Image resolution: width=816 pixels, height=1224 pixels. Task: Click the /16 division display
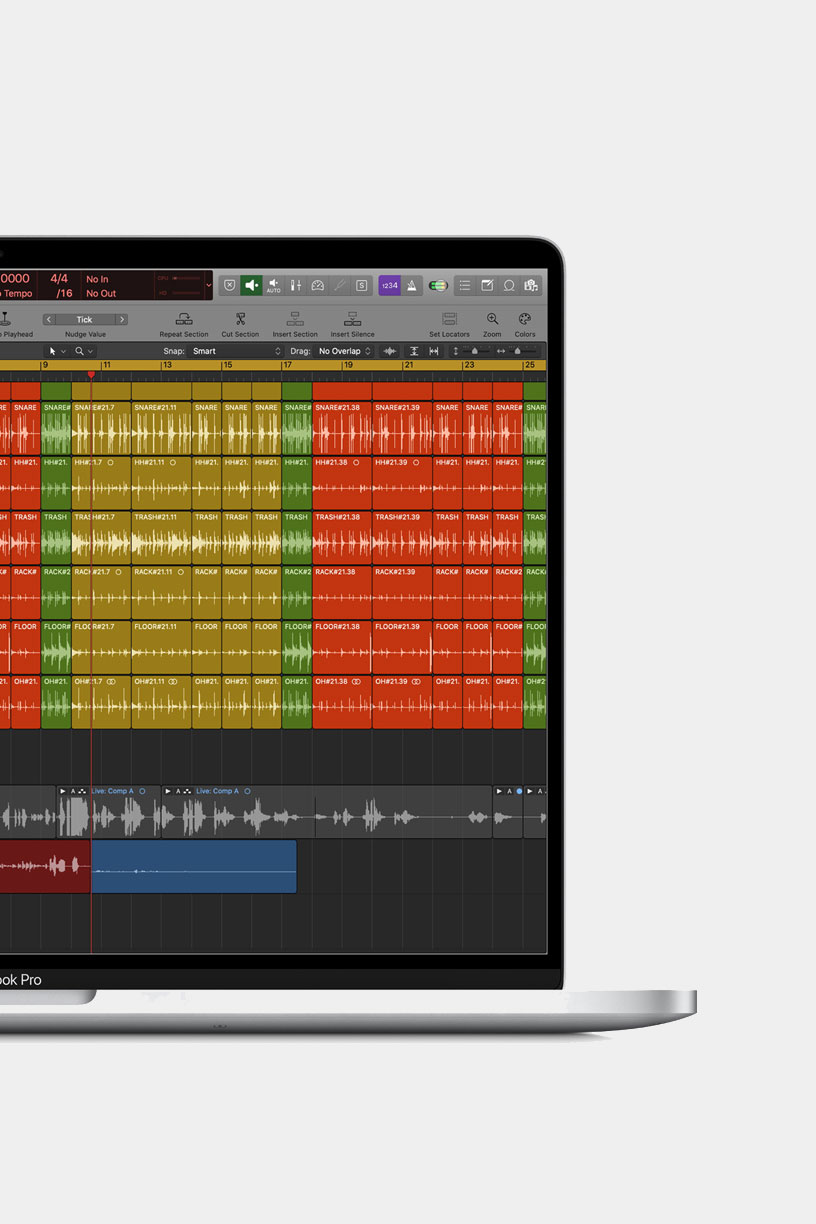(63, 293)
